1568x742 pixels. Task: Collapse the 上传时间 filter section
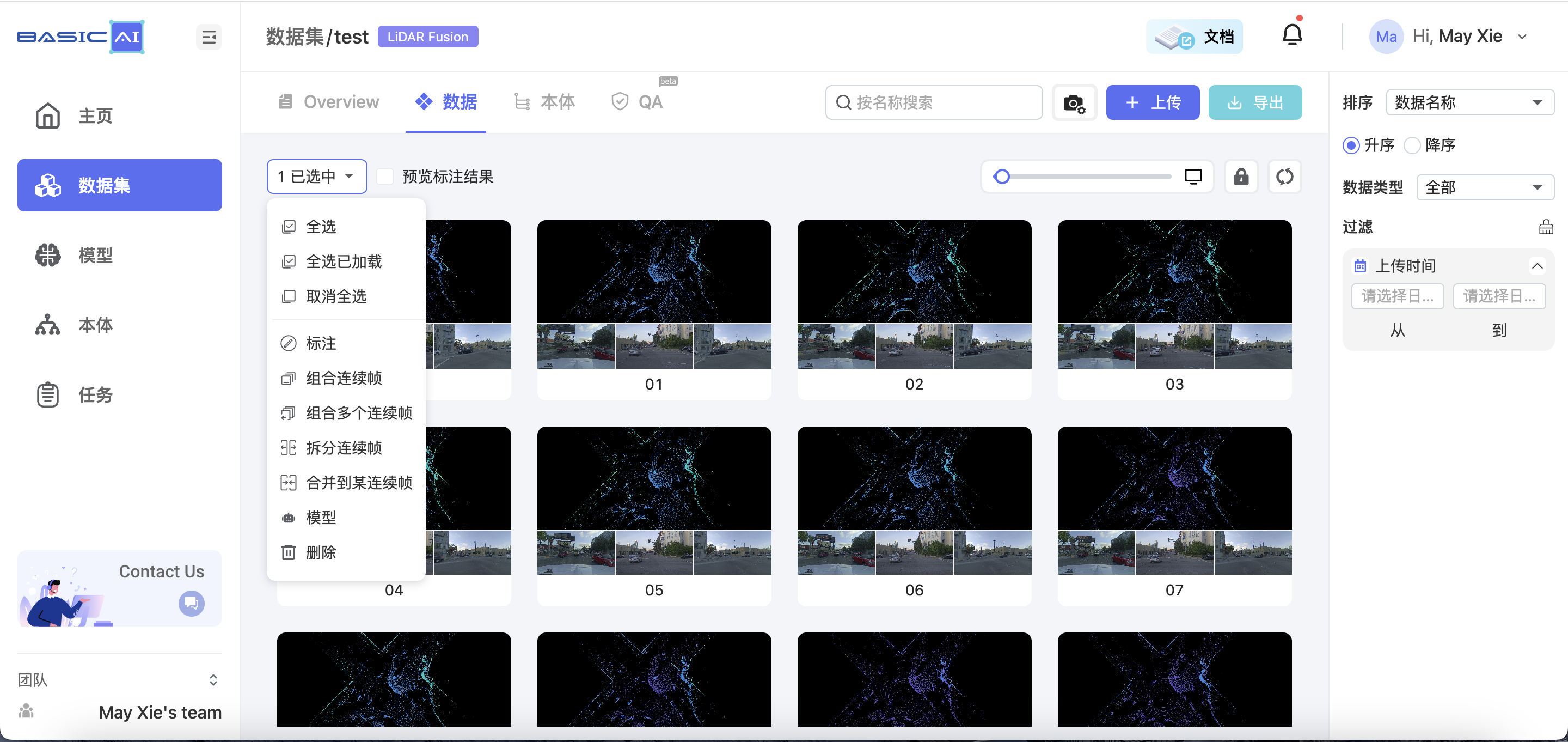[1536, 266]
